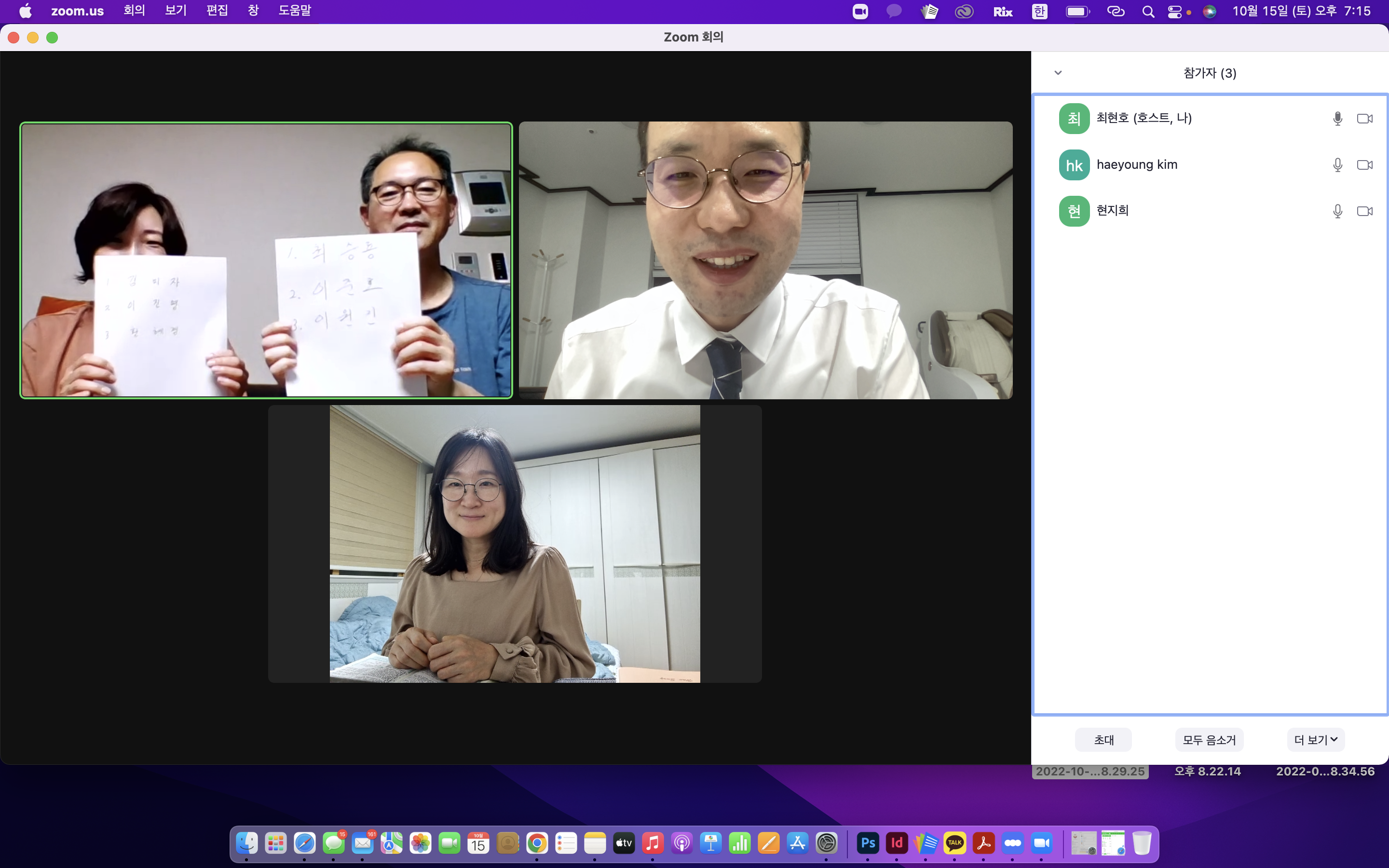This screenshot has width=1389, height=868.
Task: Mute microphone for 현지희
Action: click(1337, 211)
